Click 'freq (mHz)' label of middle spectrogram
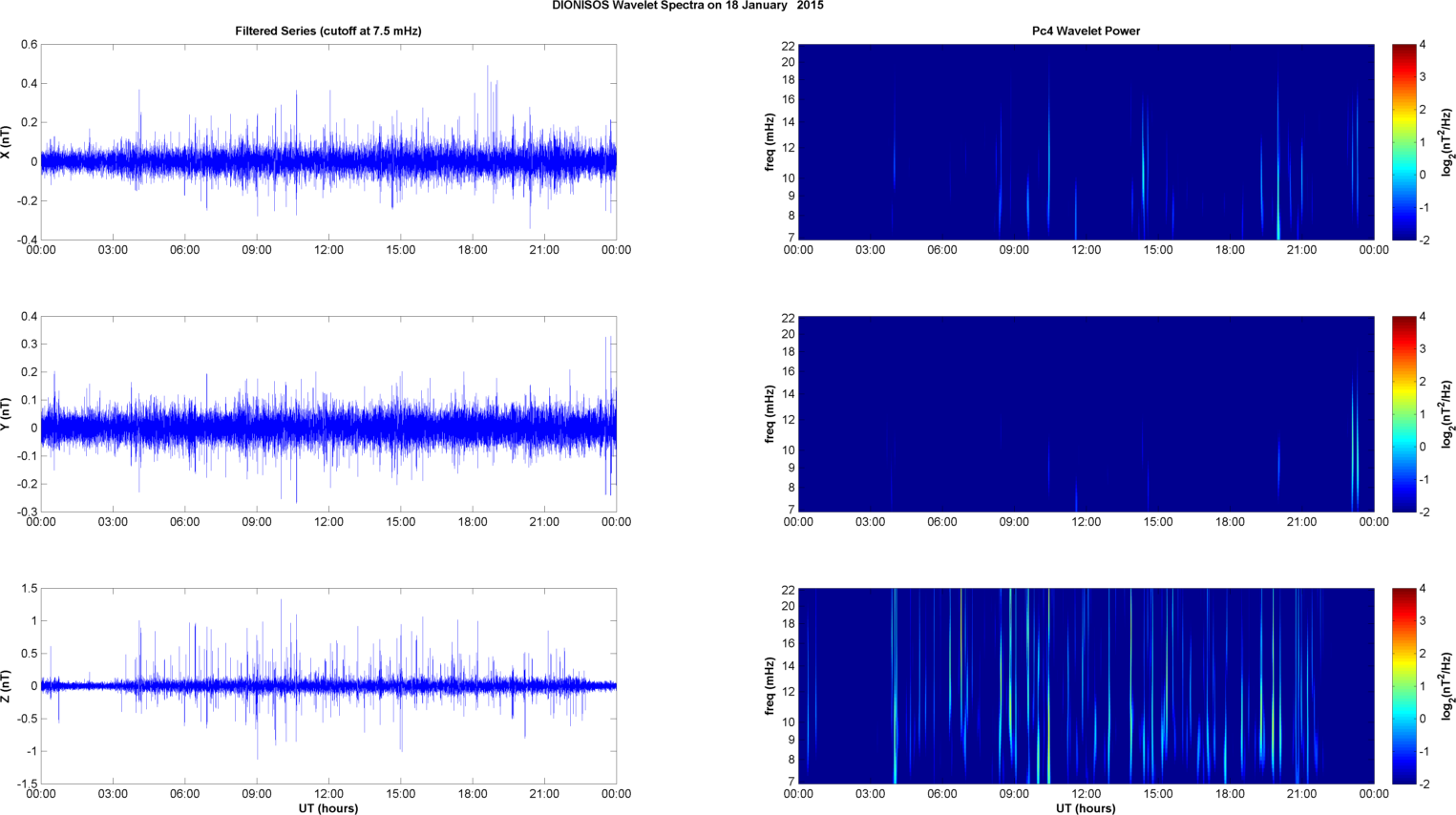The width and height of the screenshot is (1456, 815). (770, 414)
